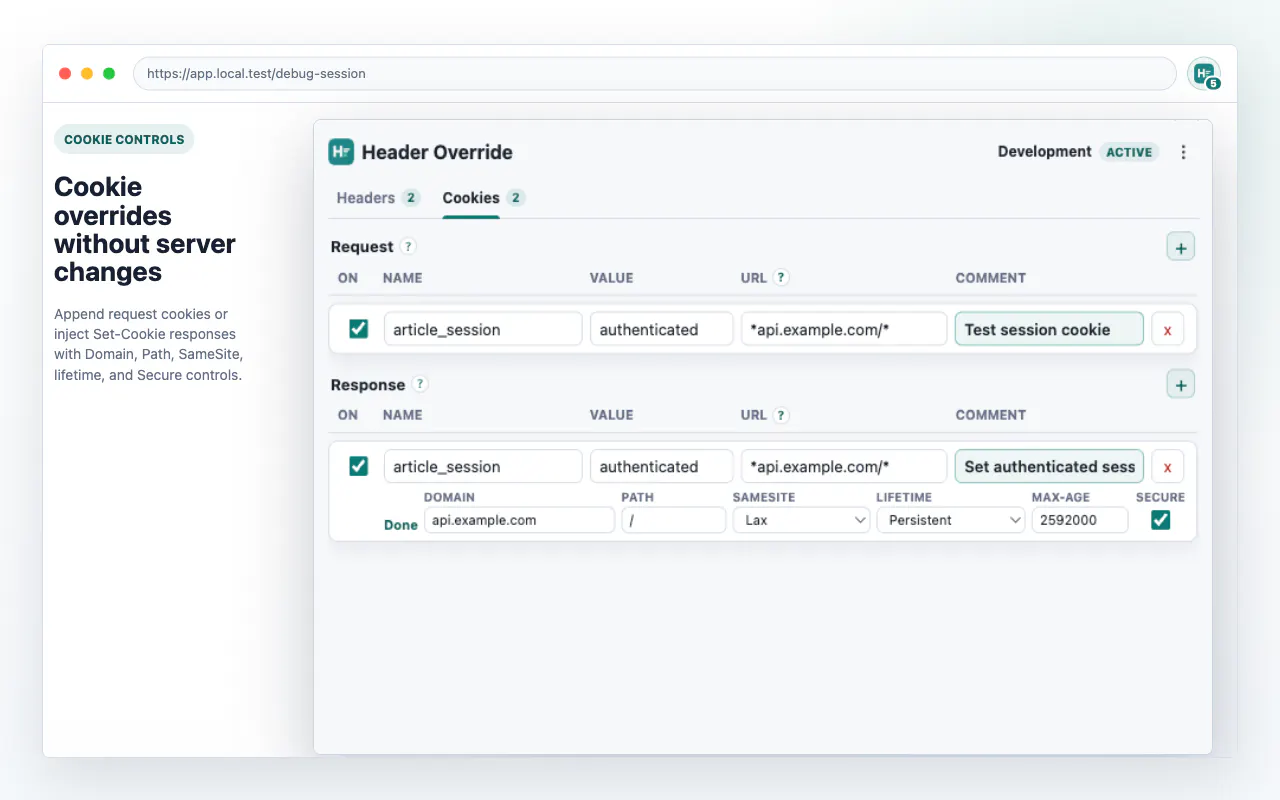Focus the browser address bar
The image size is (1280, 800).
[x=655, y=73]
